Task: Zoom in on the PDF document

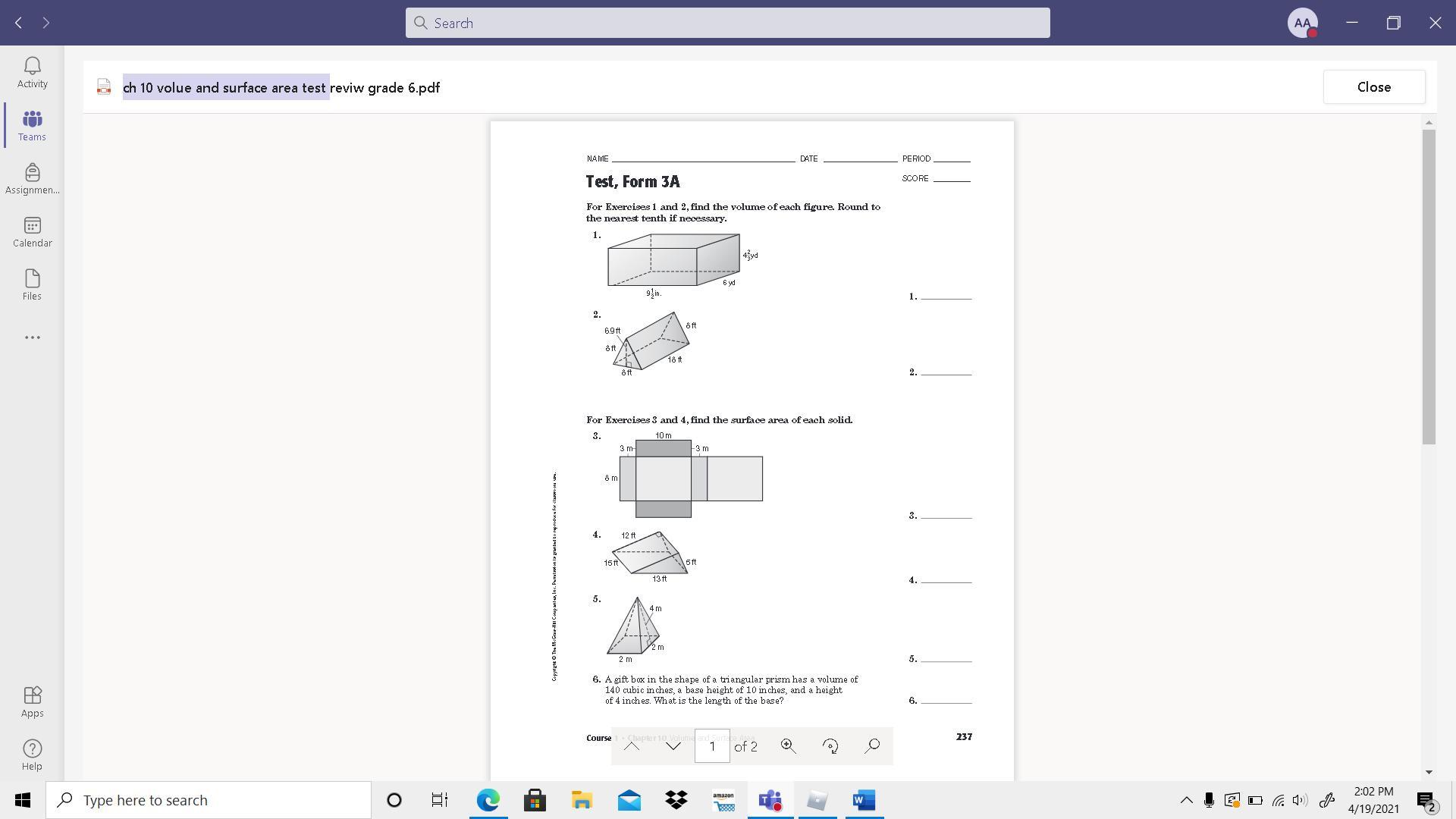Action: click(788, 746)
